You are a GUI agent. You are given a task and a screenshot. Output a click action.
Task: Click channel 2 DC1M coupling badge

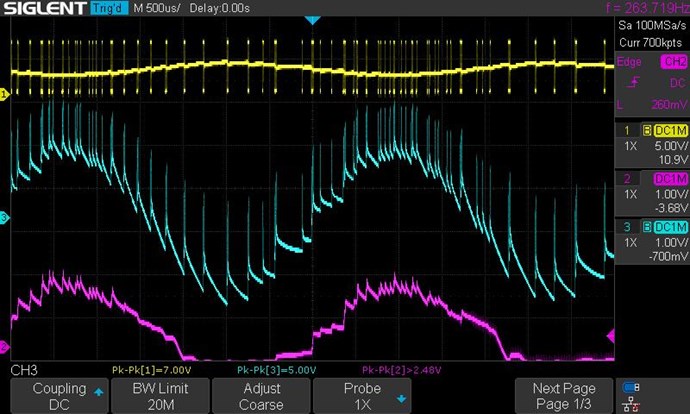[x=671, y=179]
